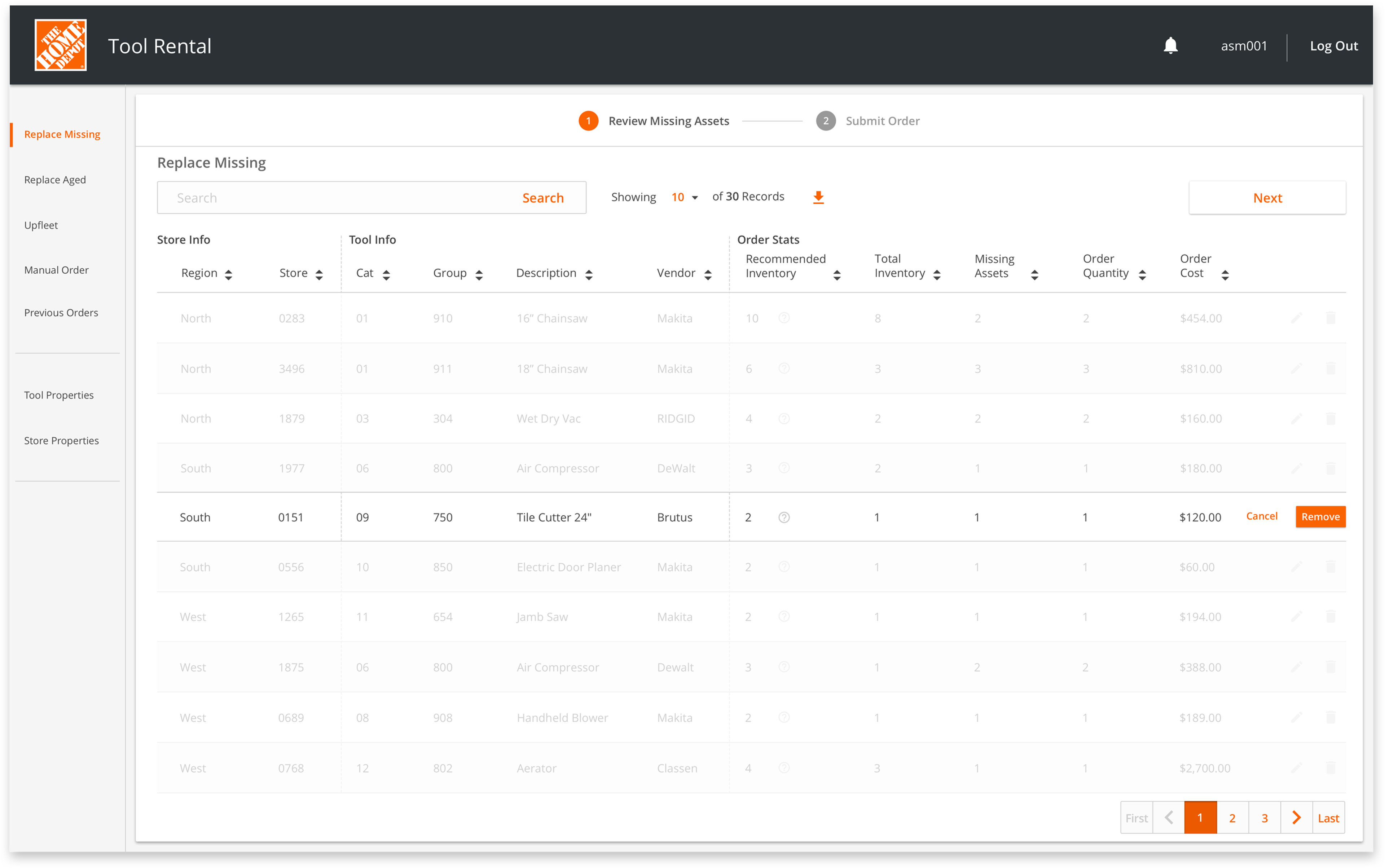Sort by Recommended Inventory column
The image size is (1385, 868).
click(837, 275)
